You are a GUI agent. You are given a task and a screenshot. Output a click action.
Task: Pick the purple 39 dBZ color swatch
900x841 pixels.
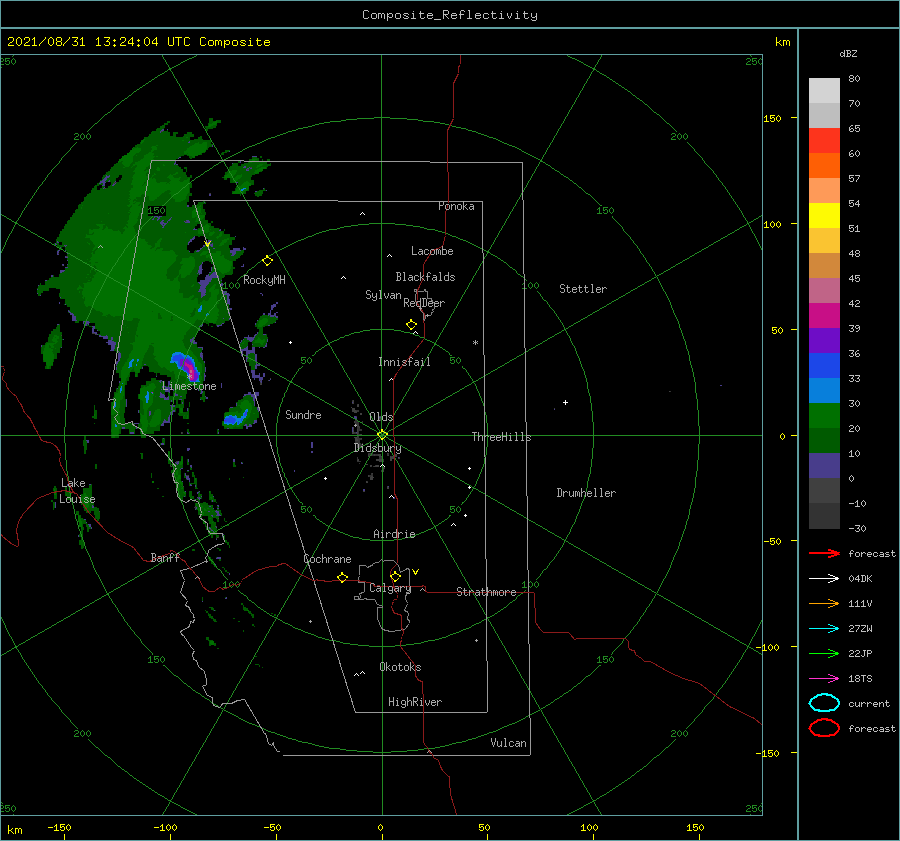(824, 341)
